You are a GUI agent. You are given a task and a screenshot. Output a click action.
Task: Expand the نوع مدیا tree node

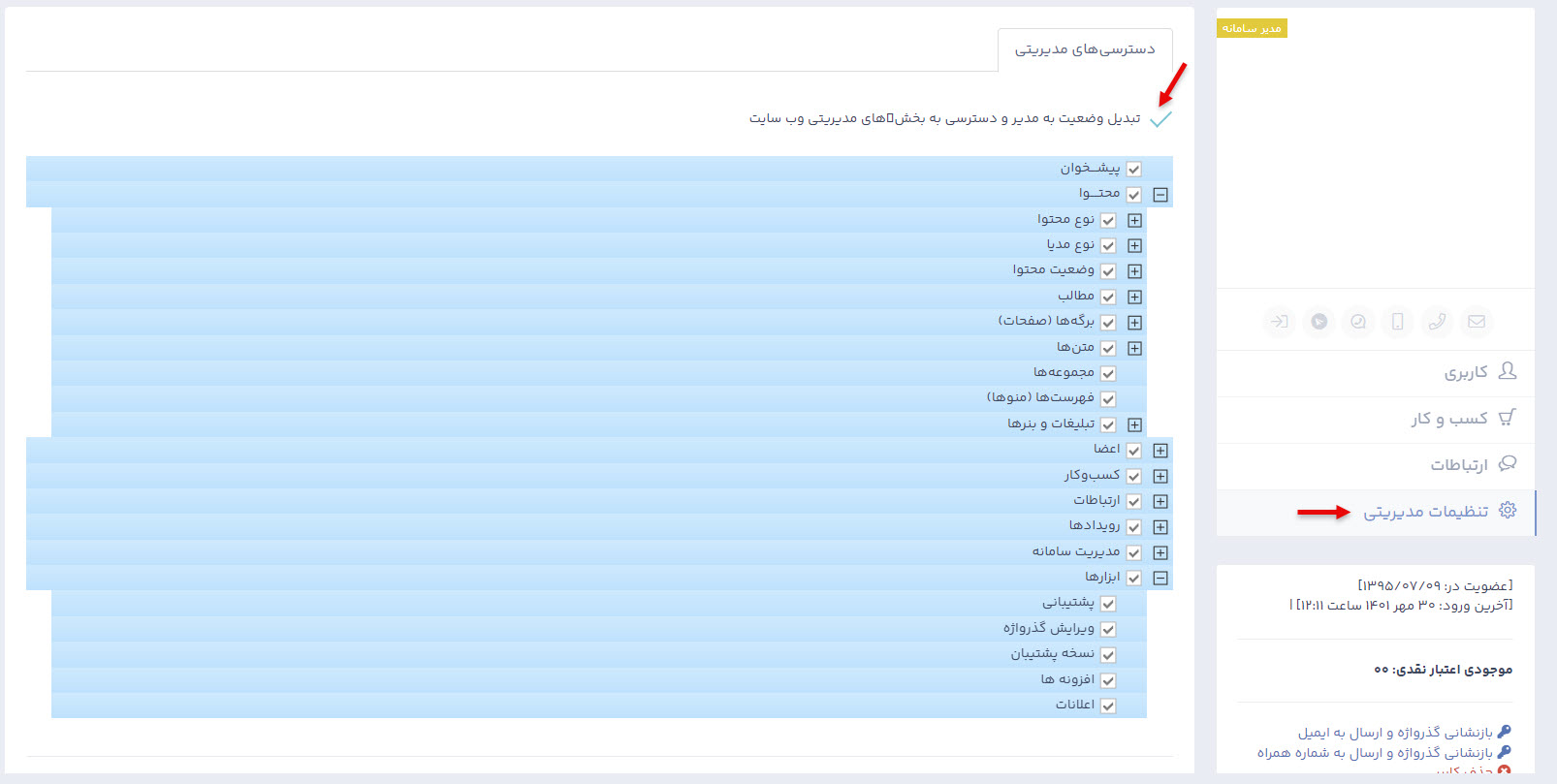click(1134, 246)
